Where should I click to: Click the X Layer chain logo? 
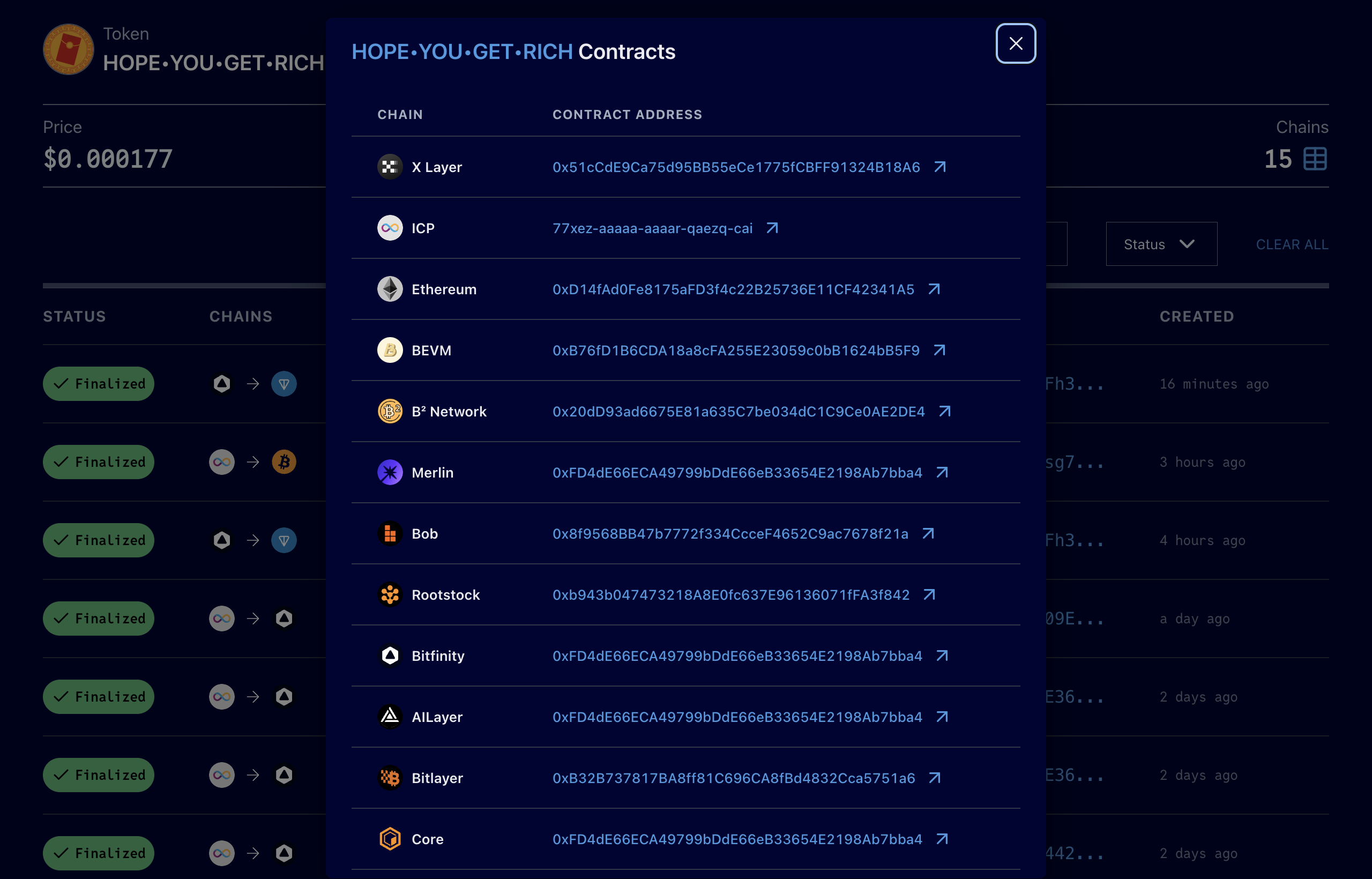(x=390, y=167)
